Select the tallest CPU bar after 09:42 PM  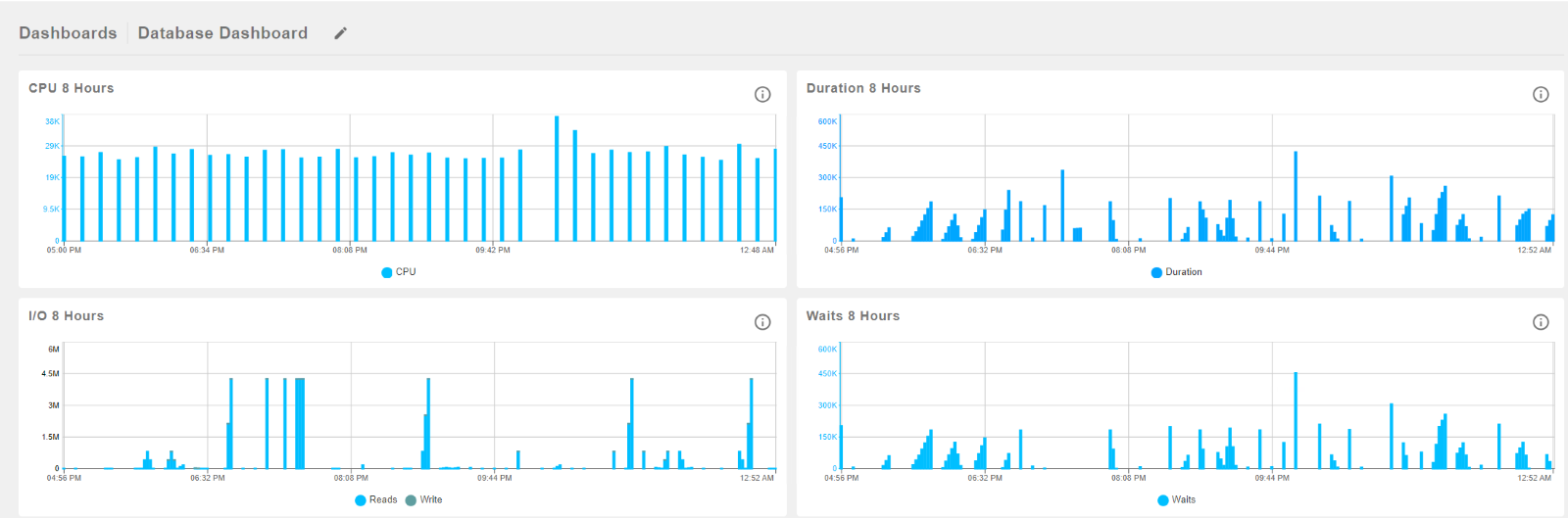point(557,178)
